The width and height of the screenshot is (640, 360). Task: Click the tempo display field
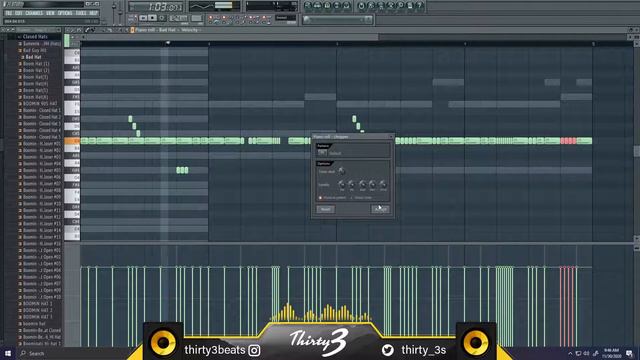[178, 18]
